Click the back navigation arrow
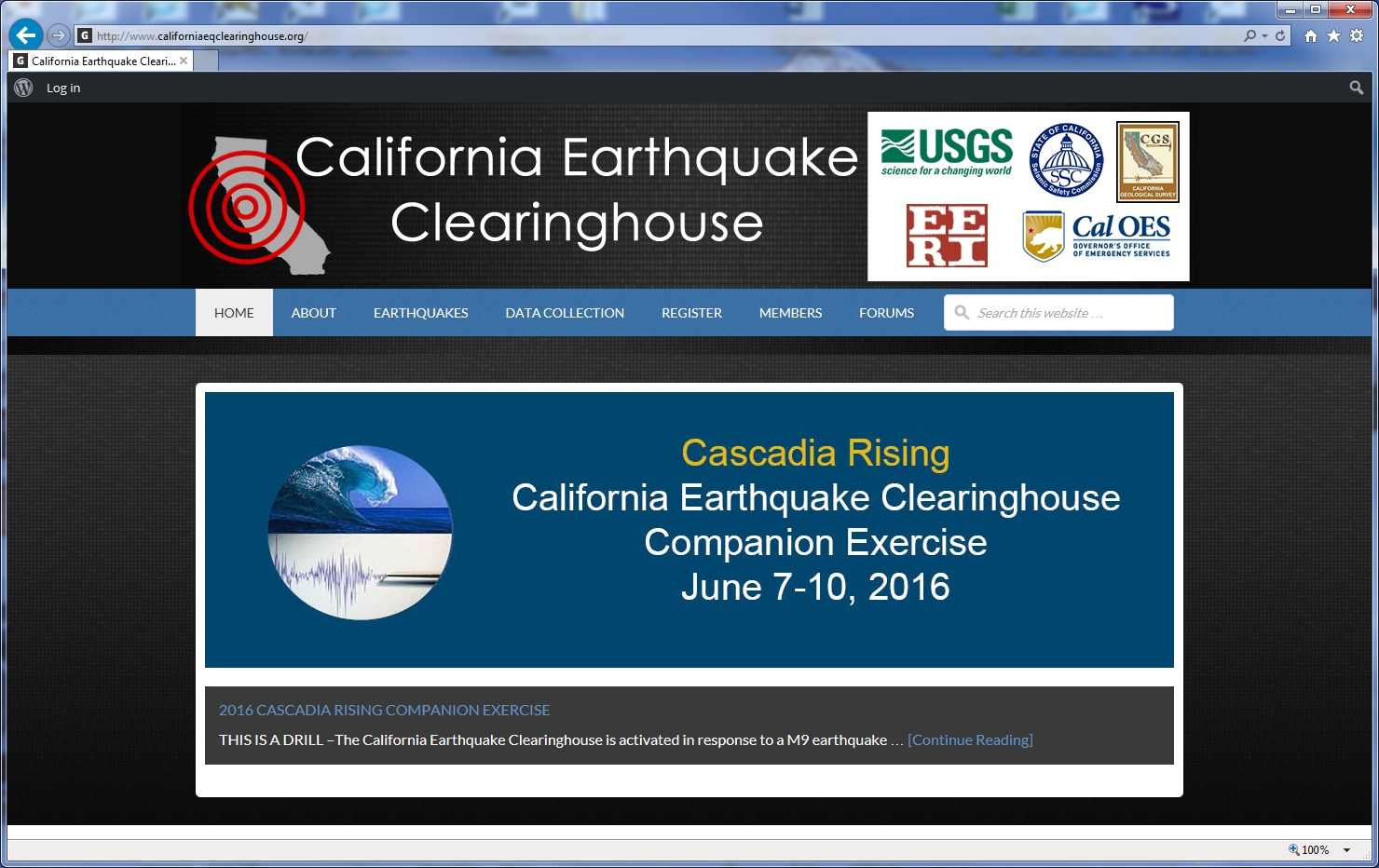The height and width of the screenshot is (868, 1379). pyautogui.click(x=24, y=34)
